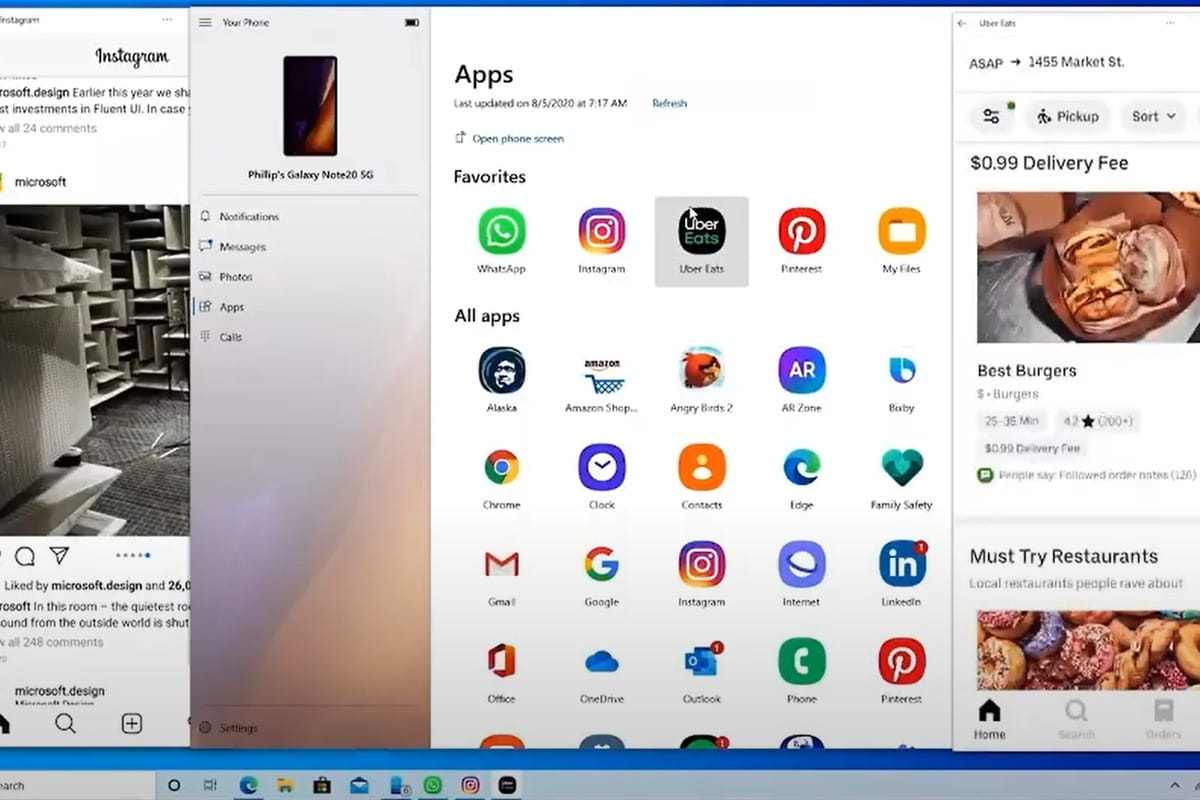The height and width of the screenshot is (800, 1200).
Task: Open the Angry Birds 2 app
Action: (701, 368)
